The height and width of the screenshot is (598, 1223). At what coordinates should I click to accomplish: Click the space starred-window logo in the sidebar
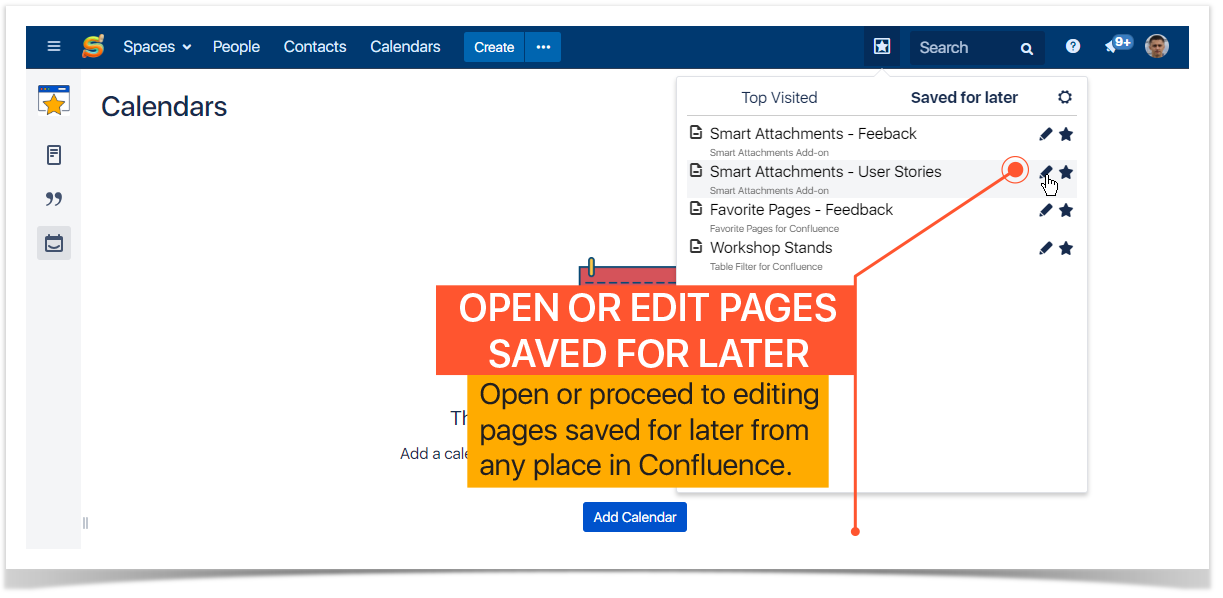(x=54, y=101)
